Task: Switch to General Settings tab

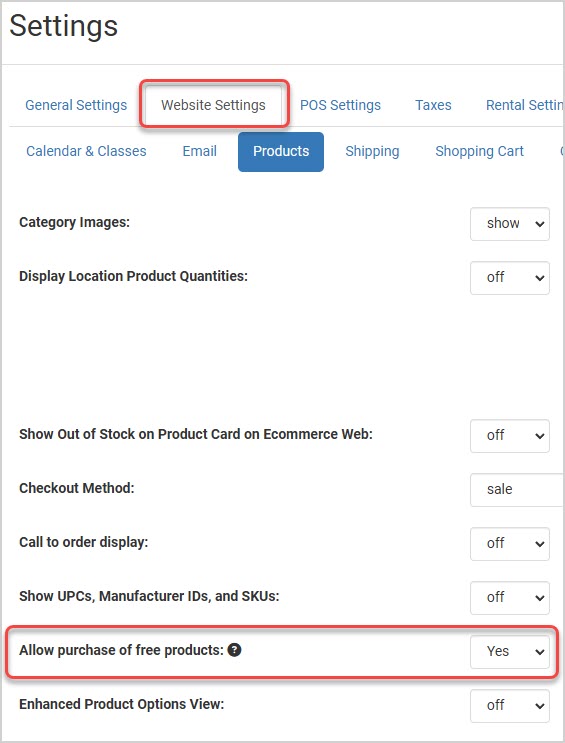Action: [76, 105]
